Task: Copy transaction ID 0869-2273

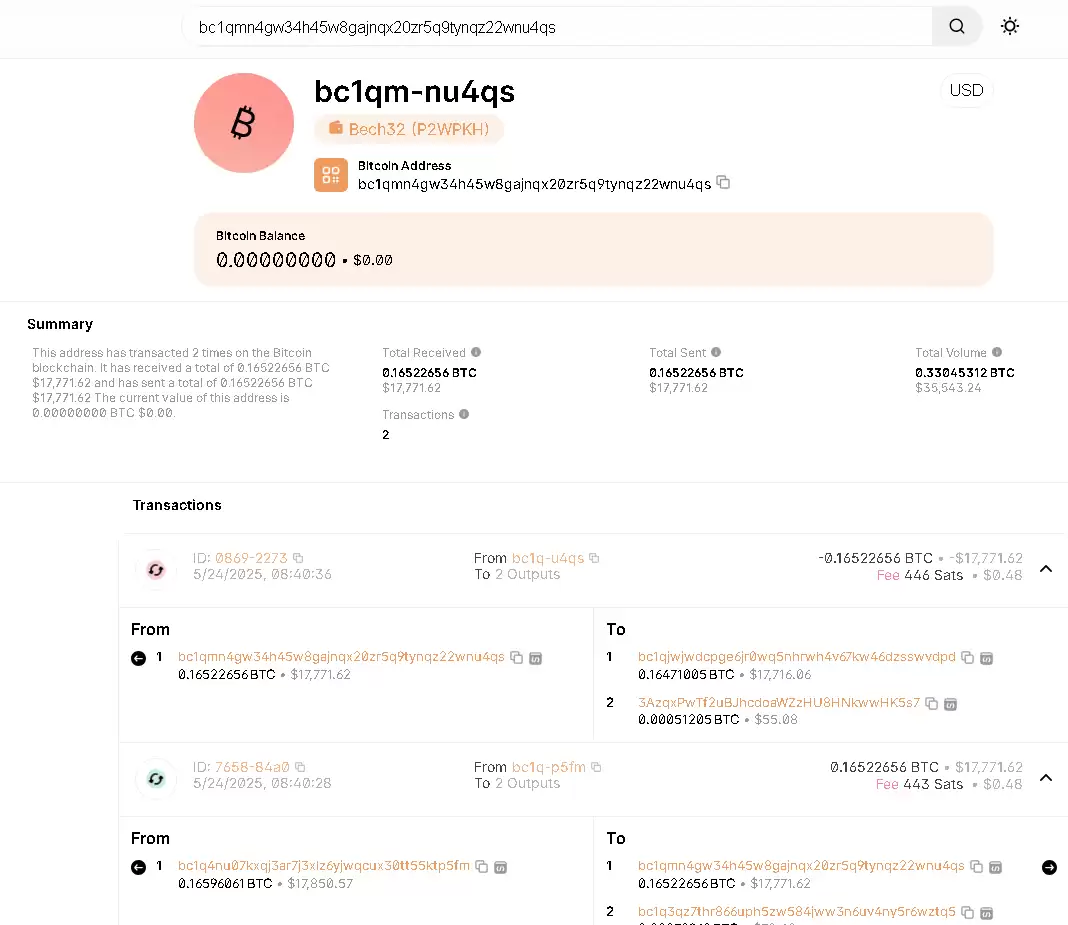Action: point(298,558)
